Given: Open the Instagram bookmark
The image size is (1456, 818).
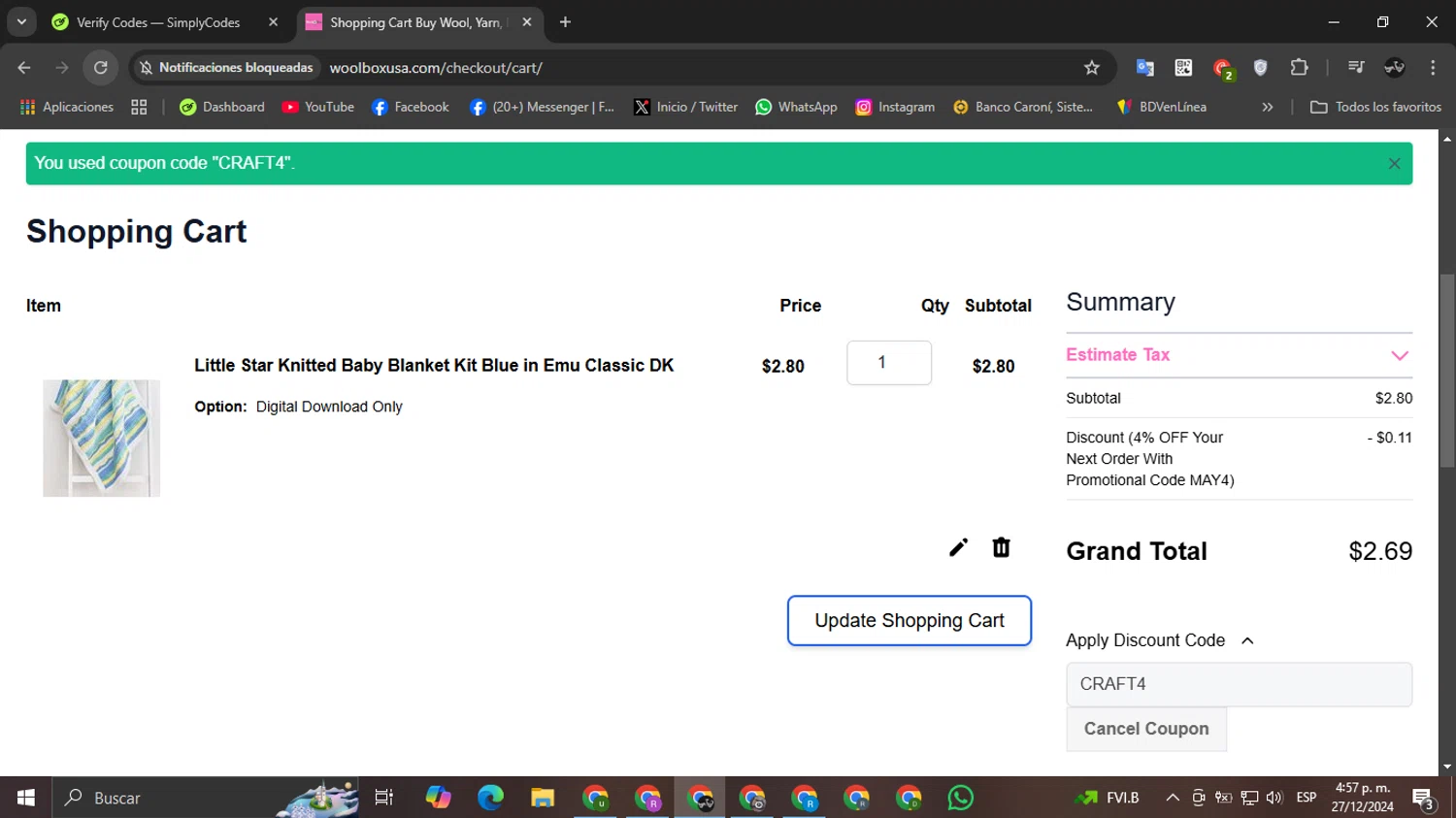Looking at the screenshot, I should click(895, 108).
